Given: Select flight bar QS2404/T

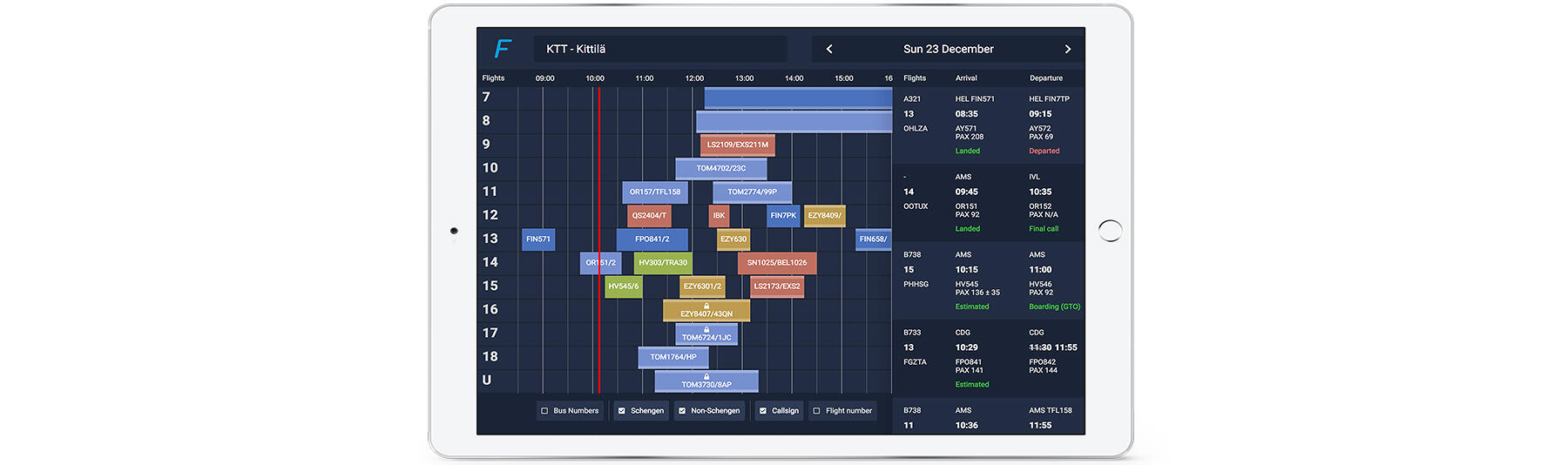Looking at the screenshot, I should point(649,215).
